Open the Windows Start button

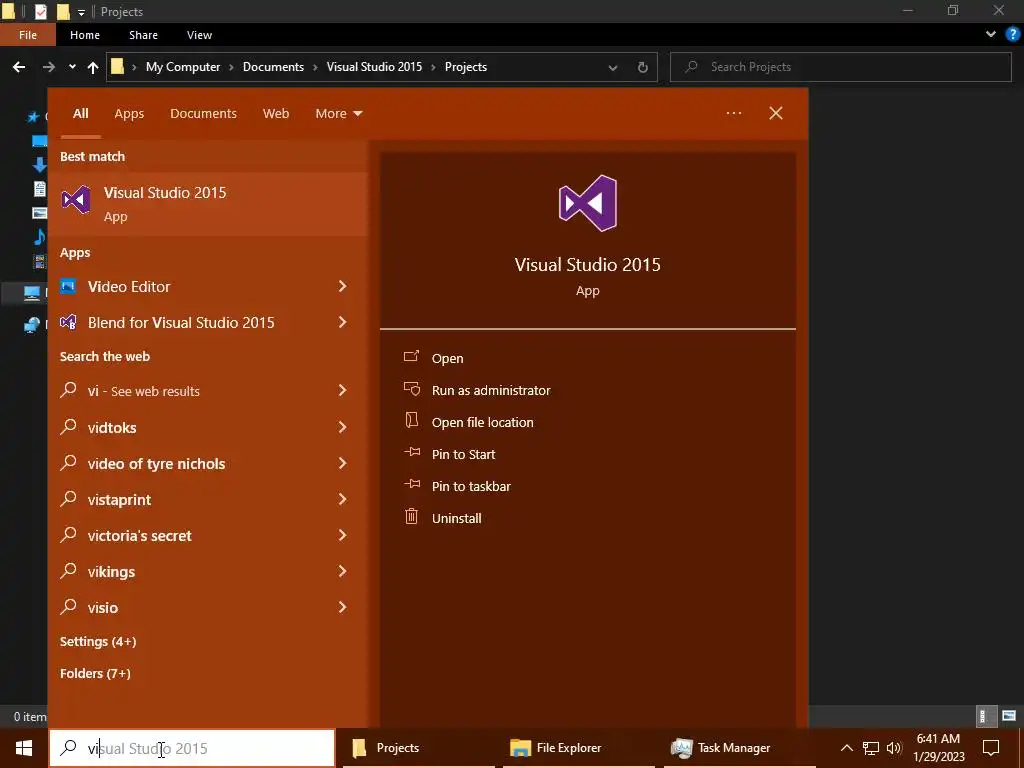coord(24,748)
